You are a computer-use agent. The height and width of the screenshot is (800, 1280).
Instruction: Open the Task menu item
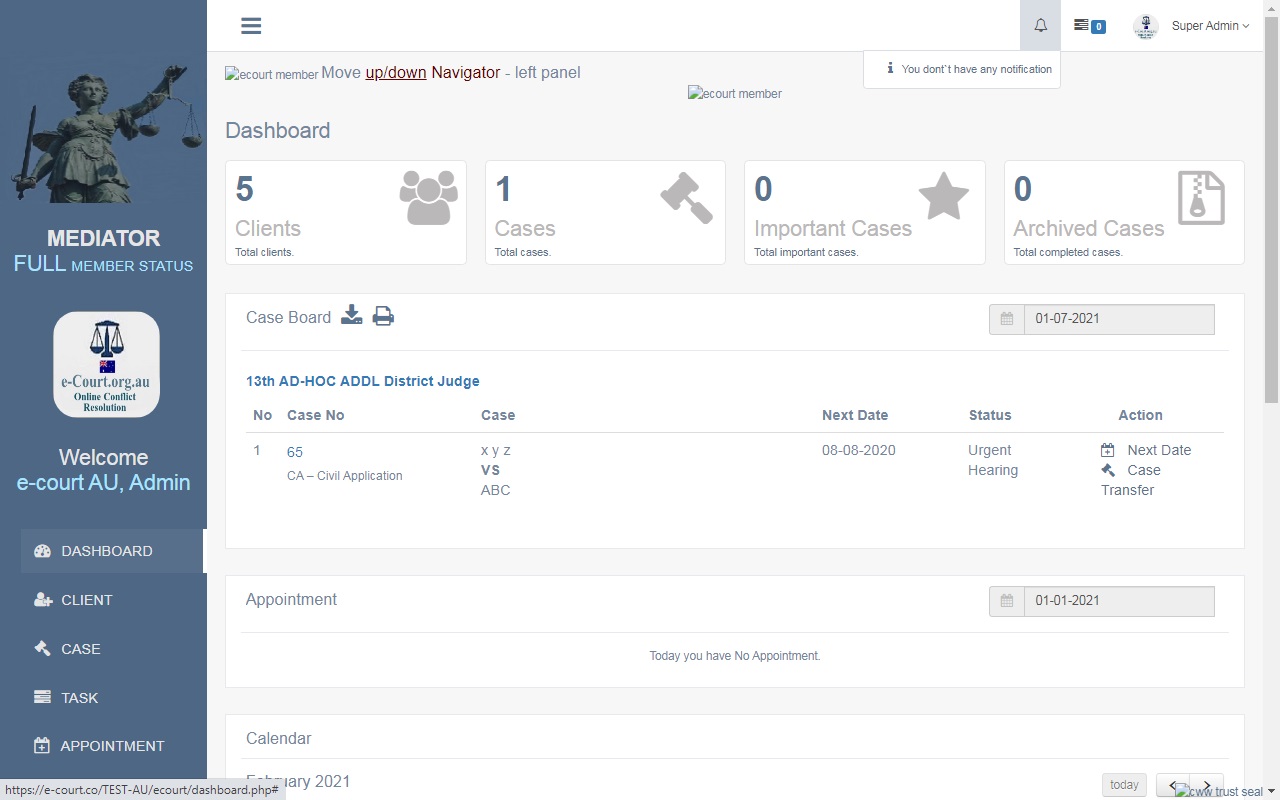click(79, 698)
